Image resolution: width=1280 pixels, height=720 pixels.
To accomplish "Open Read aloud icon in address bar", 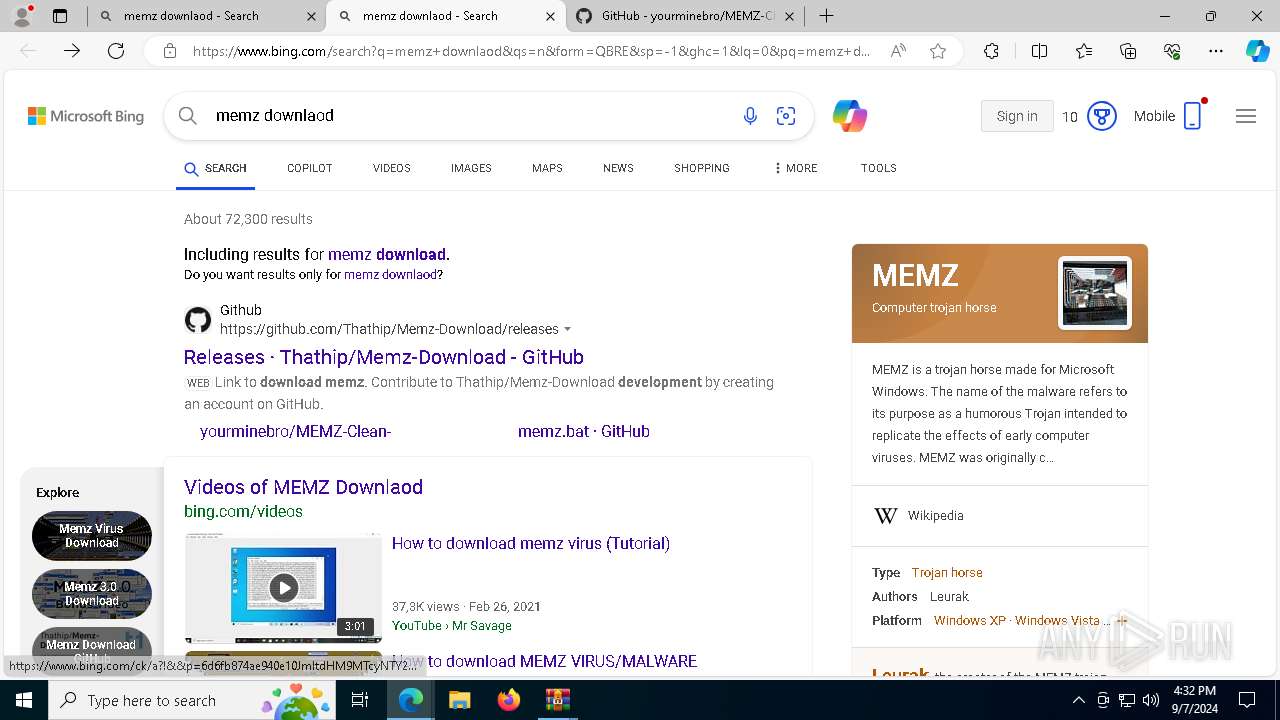I will tap(898, 51).
